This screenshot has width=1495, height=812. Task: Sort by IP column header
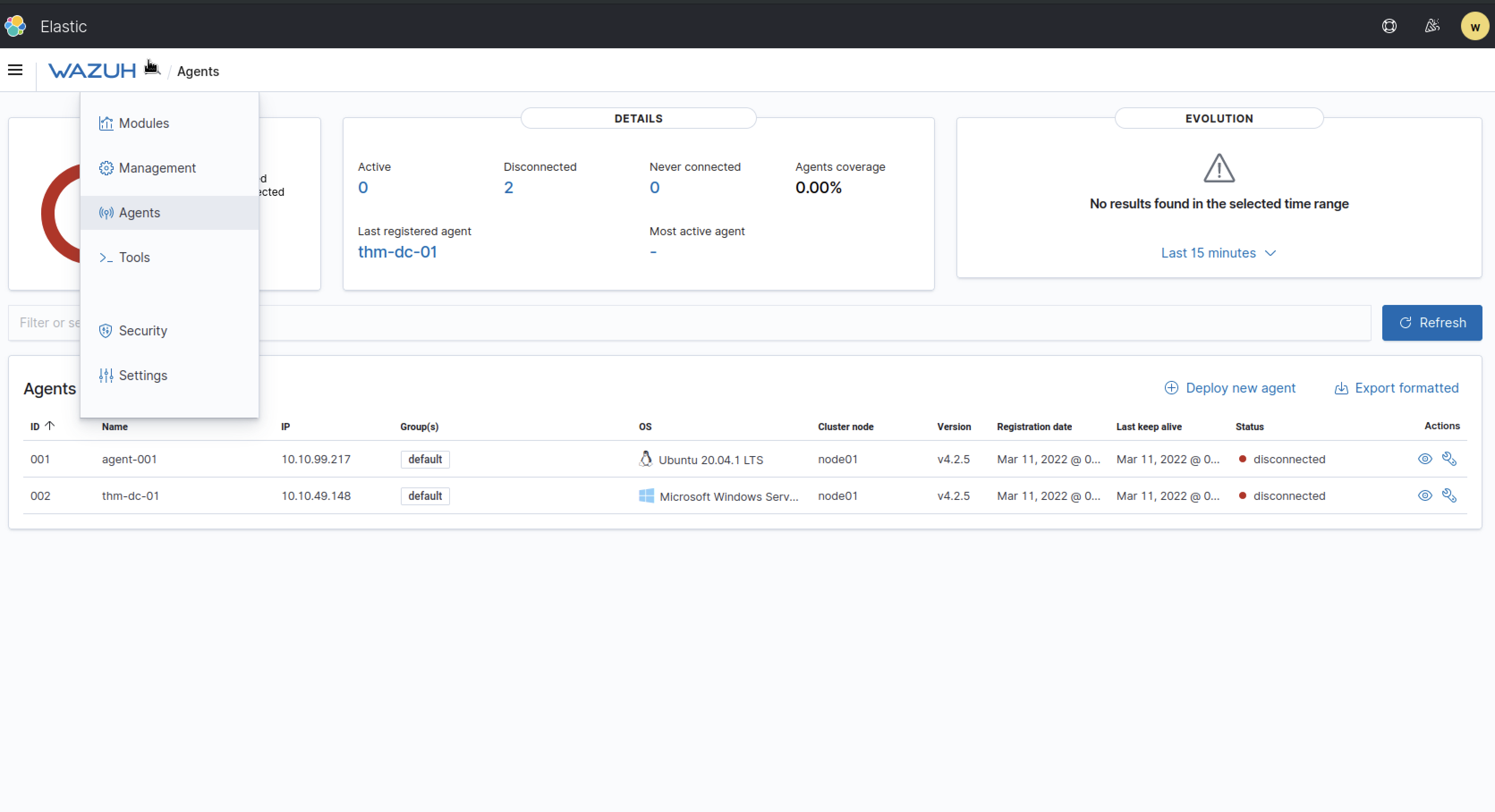click(285, 426)
